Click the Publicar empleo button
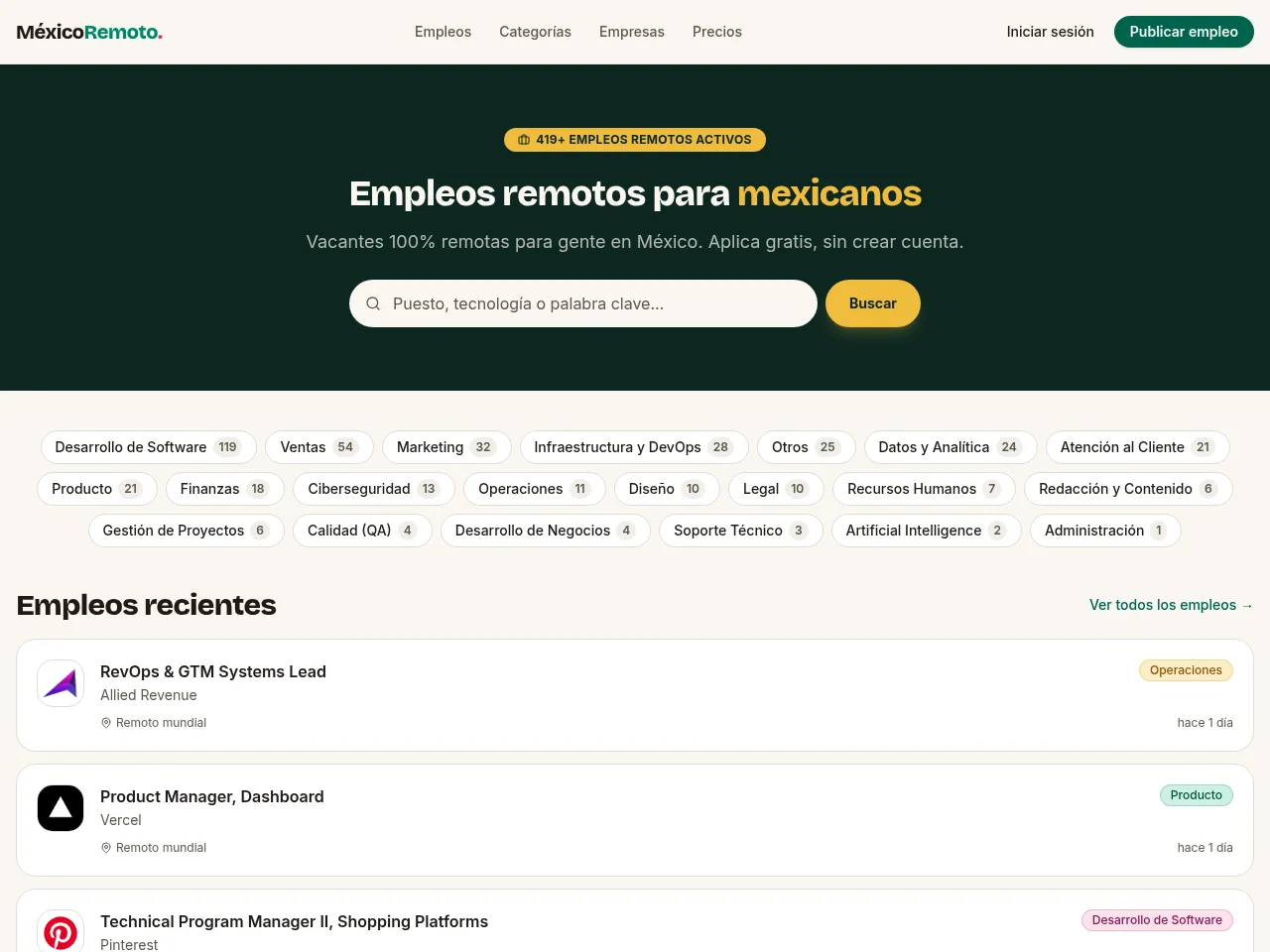This screenshot has width=1270, height=952. (x=1184, y=32)
